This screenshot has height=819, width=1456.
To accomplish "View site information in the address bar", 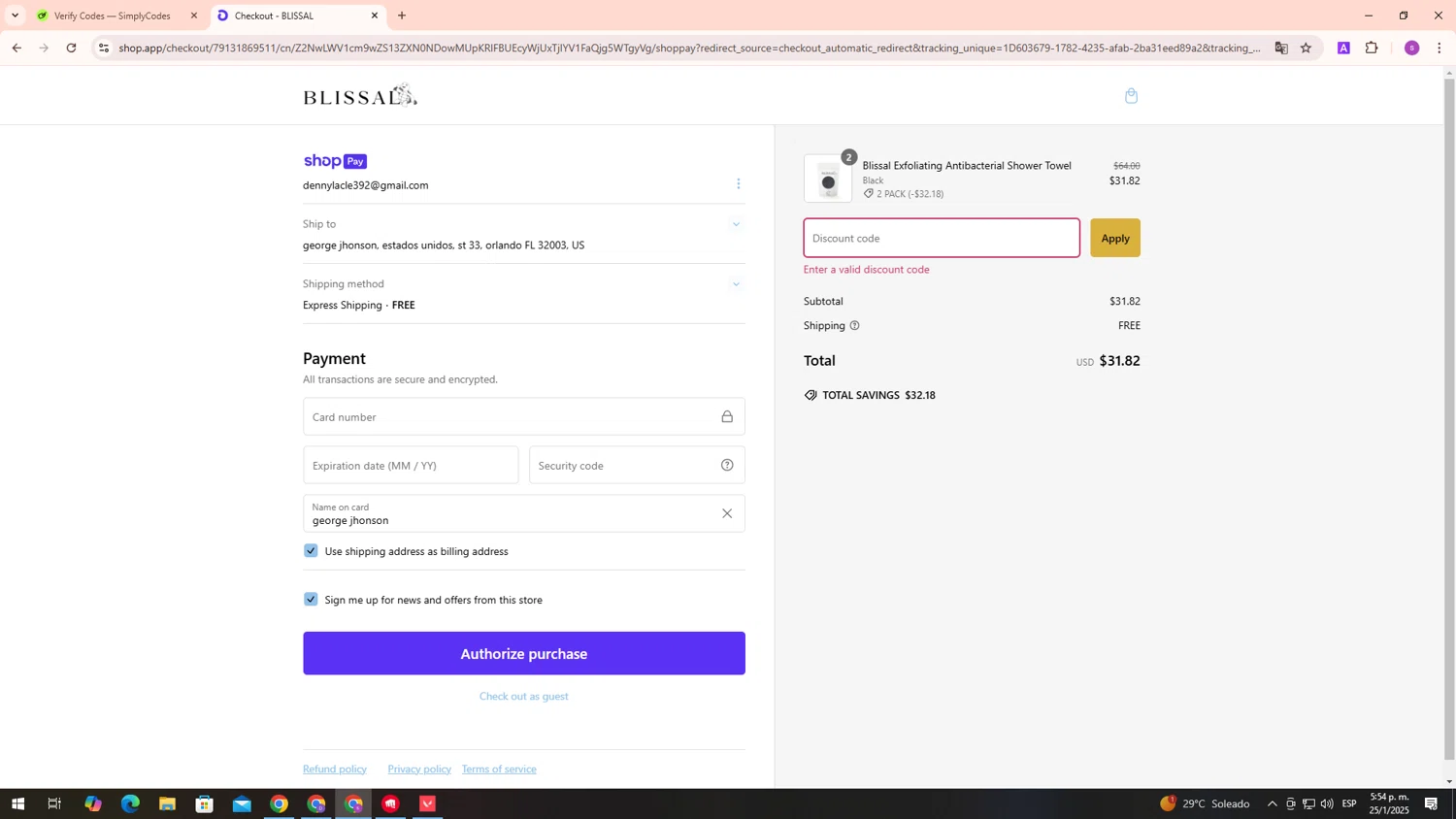I will point(104,48).
